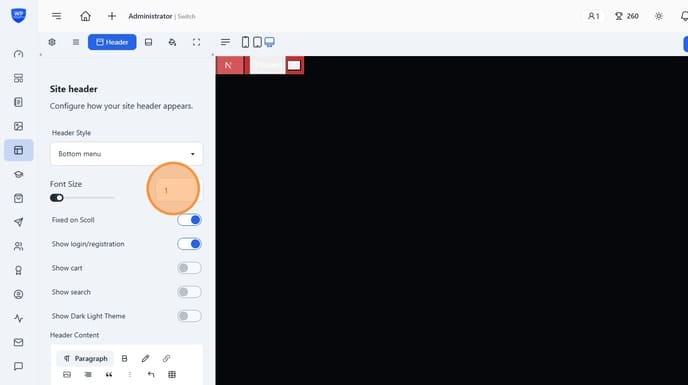
Task: Select the desktop device preview icon
Action: tap(269, 42)
